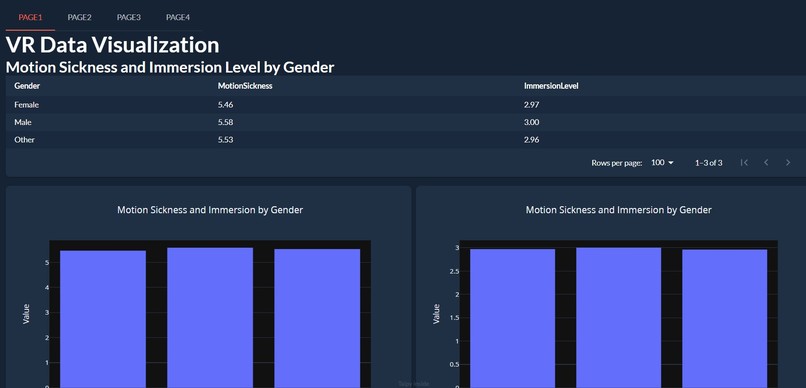This screenshot has width=806, height=388.
Task: Open the PAGE4 tab
Action: 178,17
